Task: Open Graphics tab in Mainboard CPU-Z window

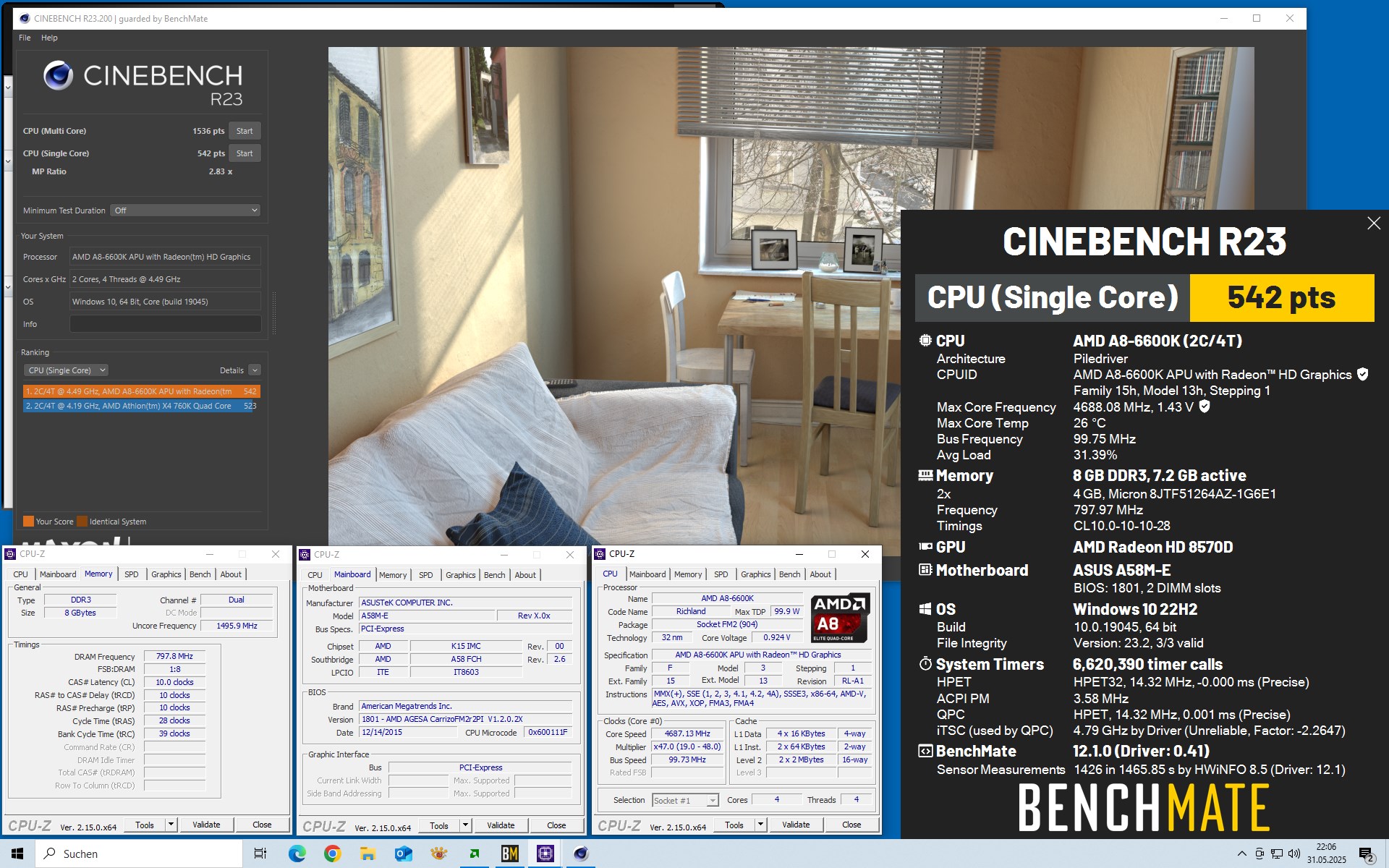Action: [x=460, y=575]
